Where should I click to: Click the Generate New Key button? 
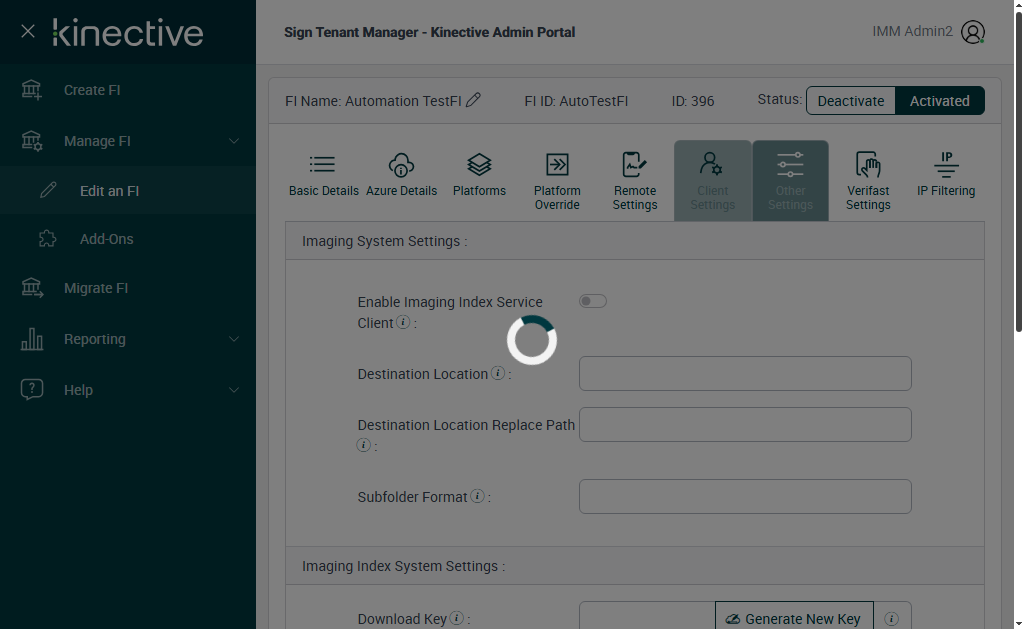pos(794,617)
